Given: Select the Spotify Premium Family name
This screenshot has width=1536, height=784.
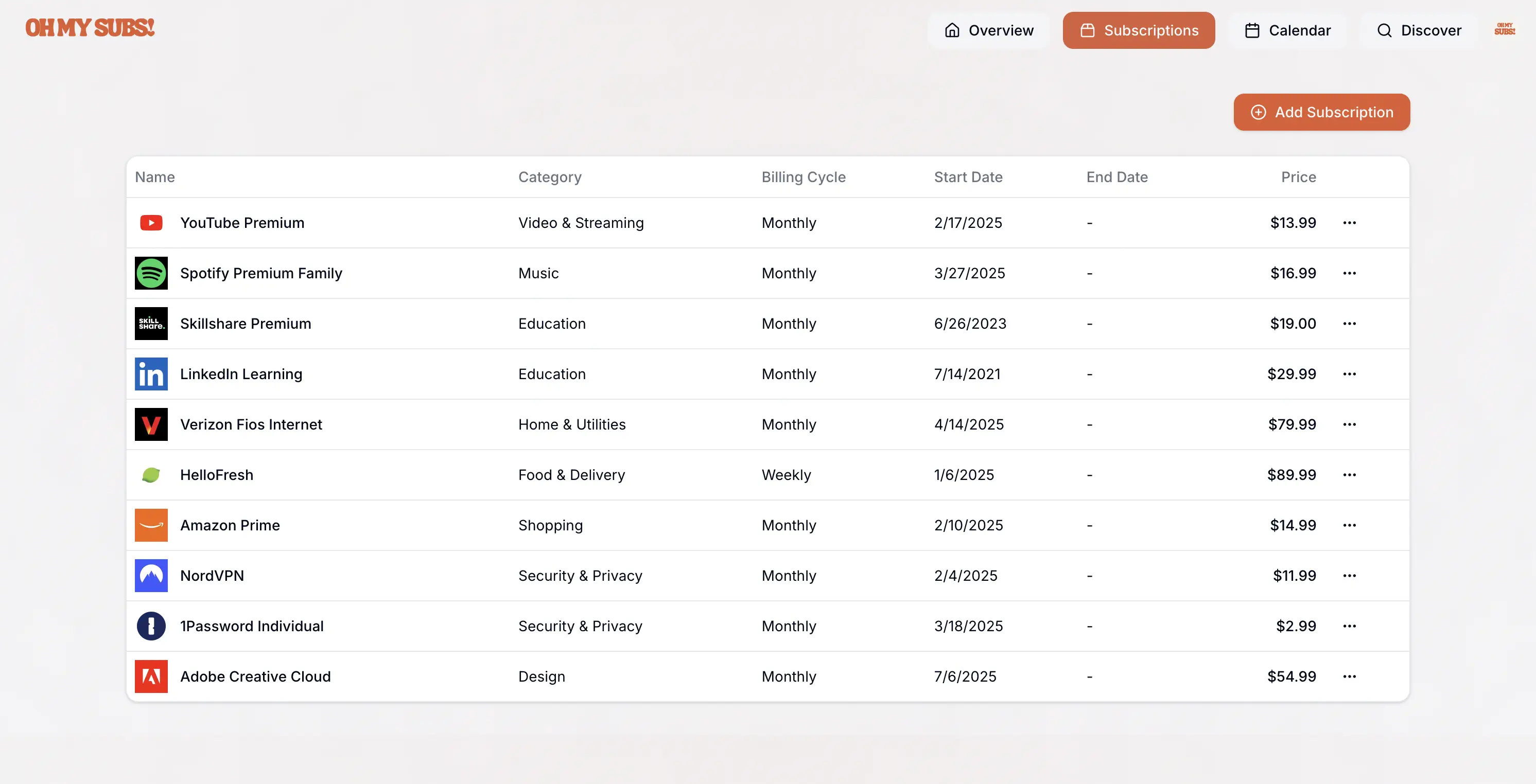Looking at the screenshot, I should (261, 273).
